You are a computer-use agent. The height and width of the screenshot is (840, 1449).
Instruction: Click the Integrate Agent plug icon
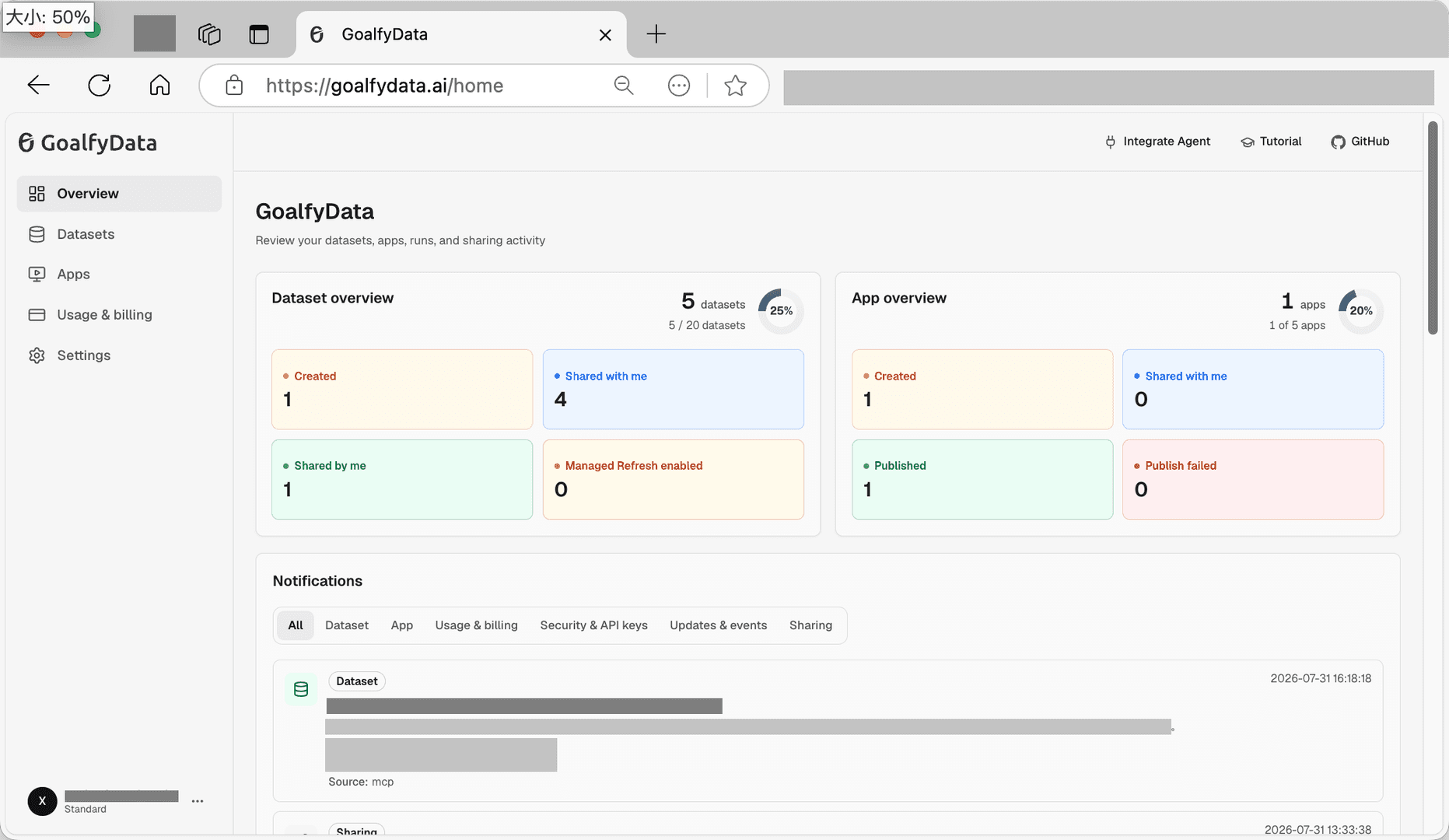(x=1110, y=142)
